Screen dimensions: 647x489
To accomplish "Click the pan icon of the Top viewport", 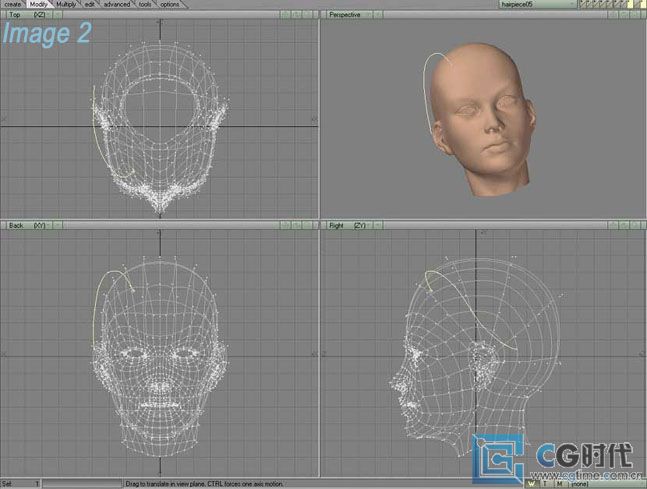I will (x=286, y=14).
